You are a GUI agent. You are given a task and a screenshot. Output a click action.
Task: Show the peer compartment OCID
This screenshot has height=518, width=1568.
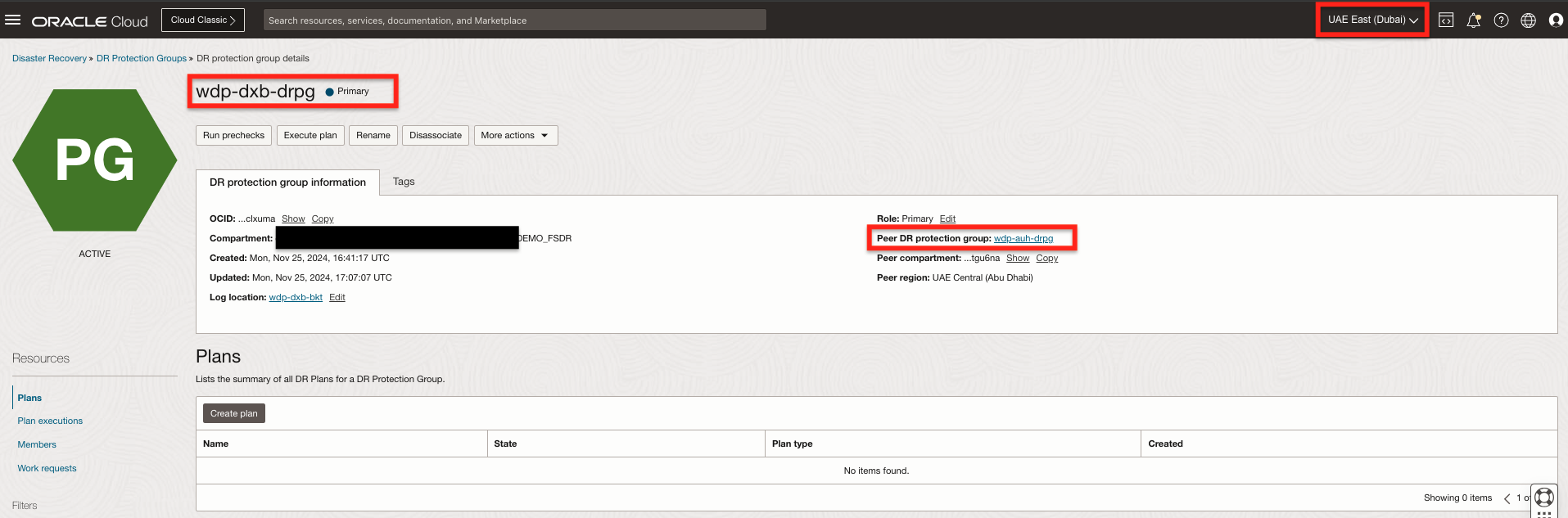click(1018, 258)
